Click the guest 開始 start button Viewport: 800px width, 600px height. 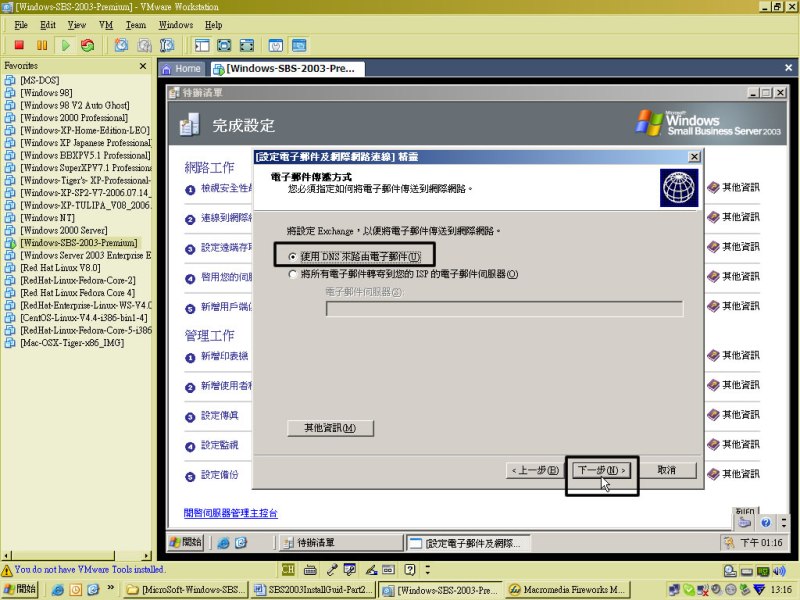(186, 542)
